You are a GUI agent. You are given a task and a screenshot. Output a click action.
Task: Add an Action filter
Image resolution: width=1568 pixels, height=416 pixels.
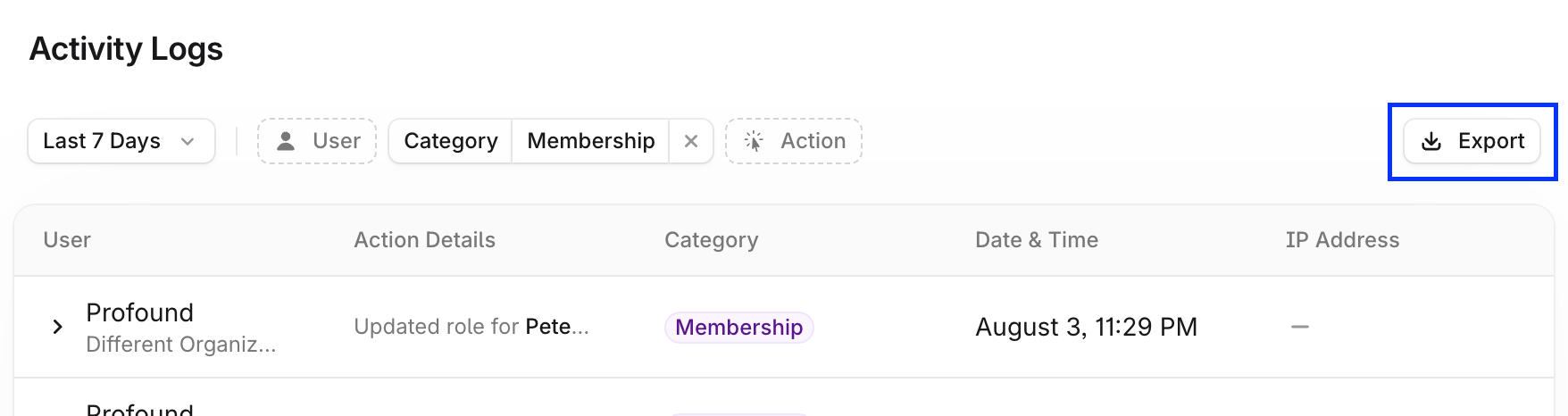794,141
